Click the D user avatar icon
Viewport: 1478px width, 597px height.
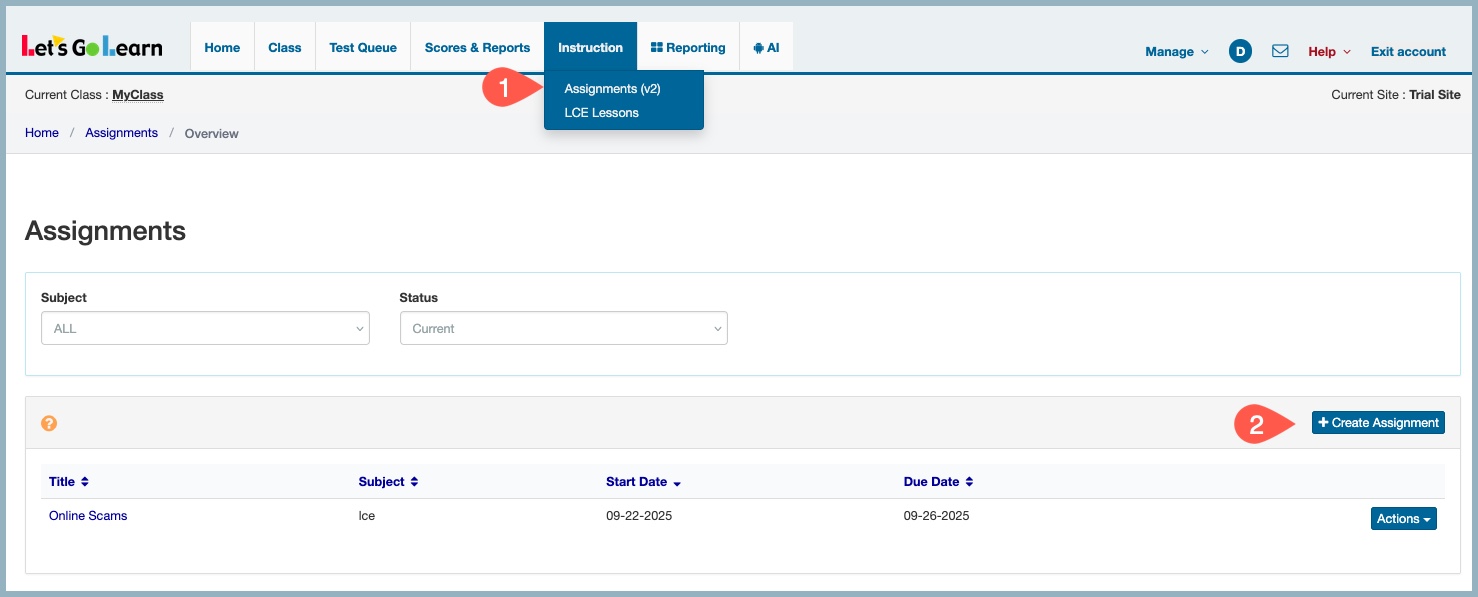pos(1240,51)
